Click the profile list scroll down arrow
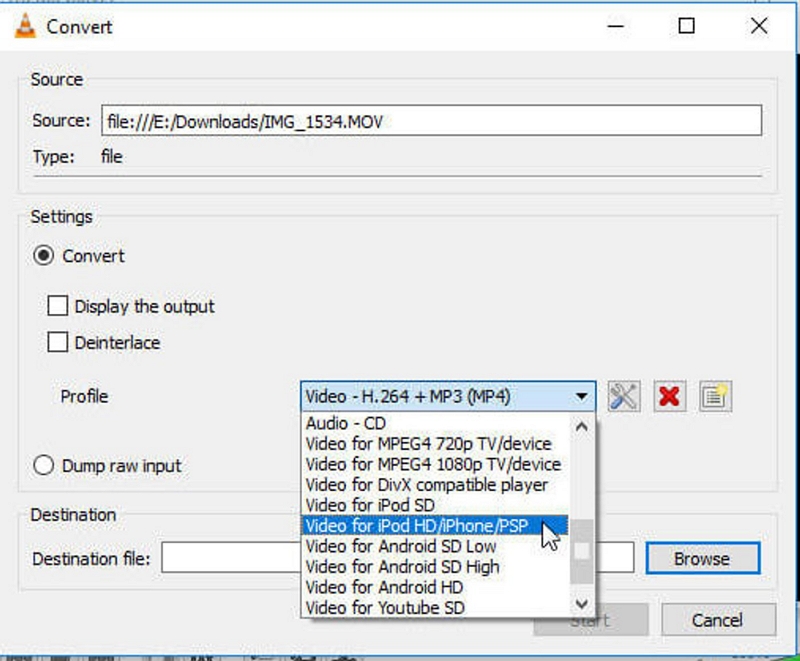 pyautogui.click(x=581, y=604)
